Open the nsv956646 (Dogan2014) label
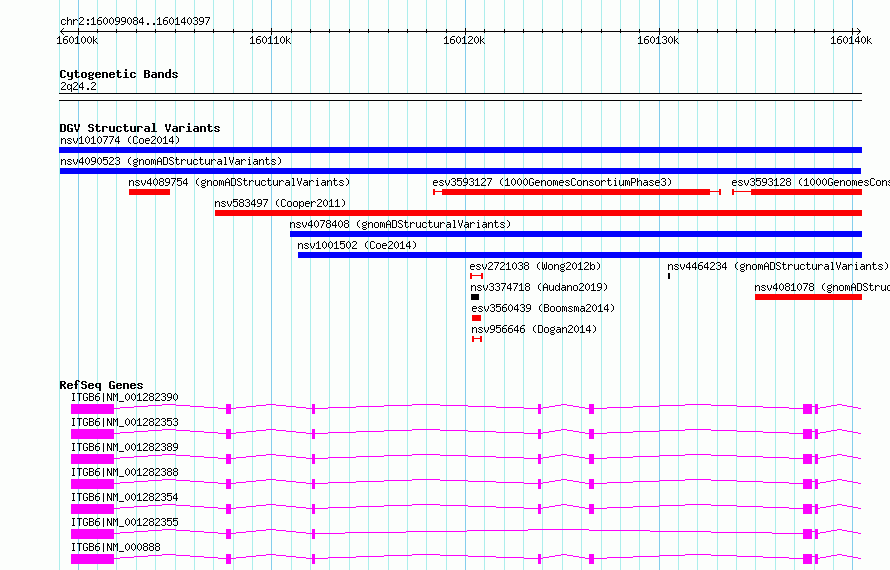The width and height of the screenshot is (890, 570). tap(534, 329)
